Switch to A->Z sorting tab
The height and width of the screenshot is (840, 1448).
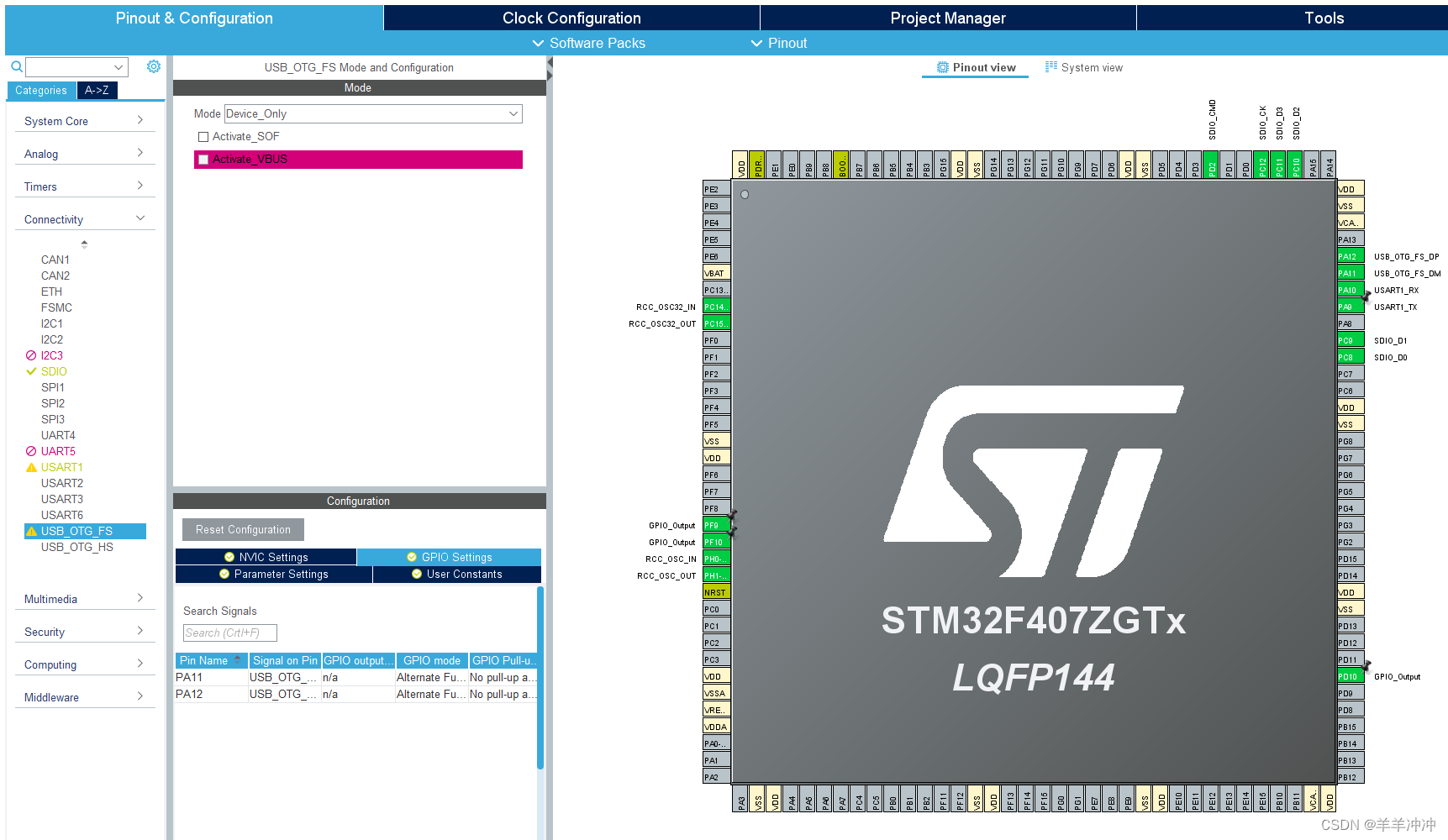pos(97,90)
